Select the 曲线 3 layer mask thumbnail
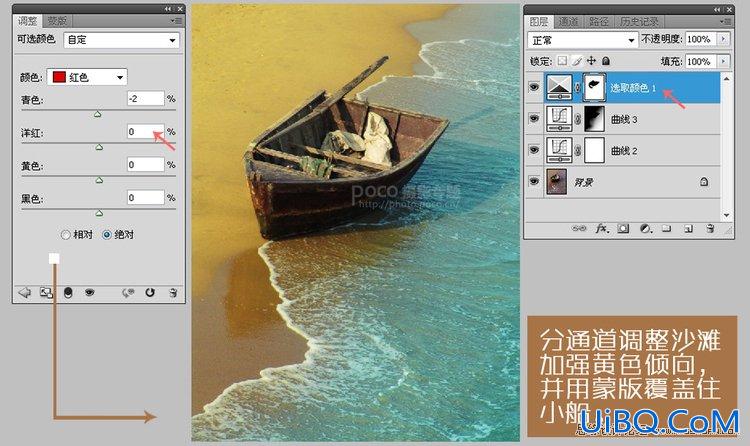The width and height of the screenshot is (750, 446). 595,119
